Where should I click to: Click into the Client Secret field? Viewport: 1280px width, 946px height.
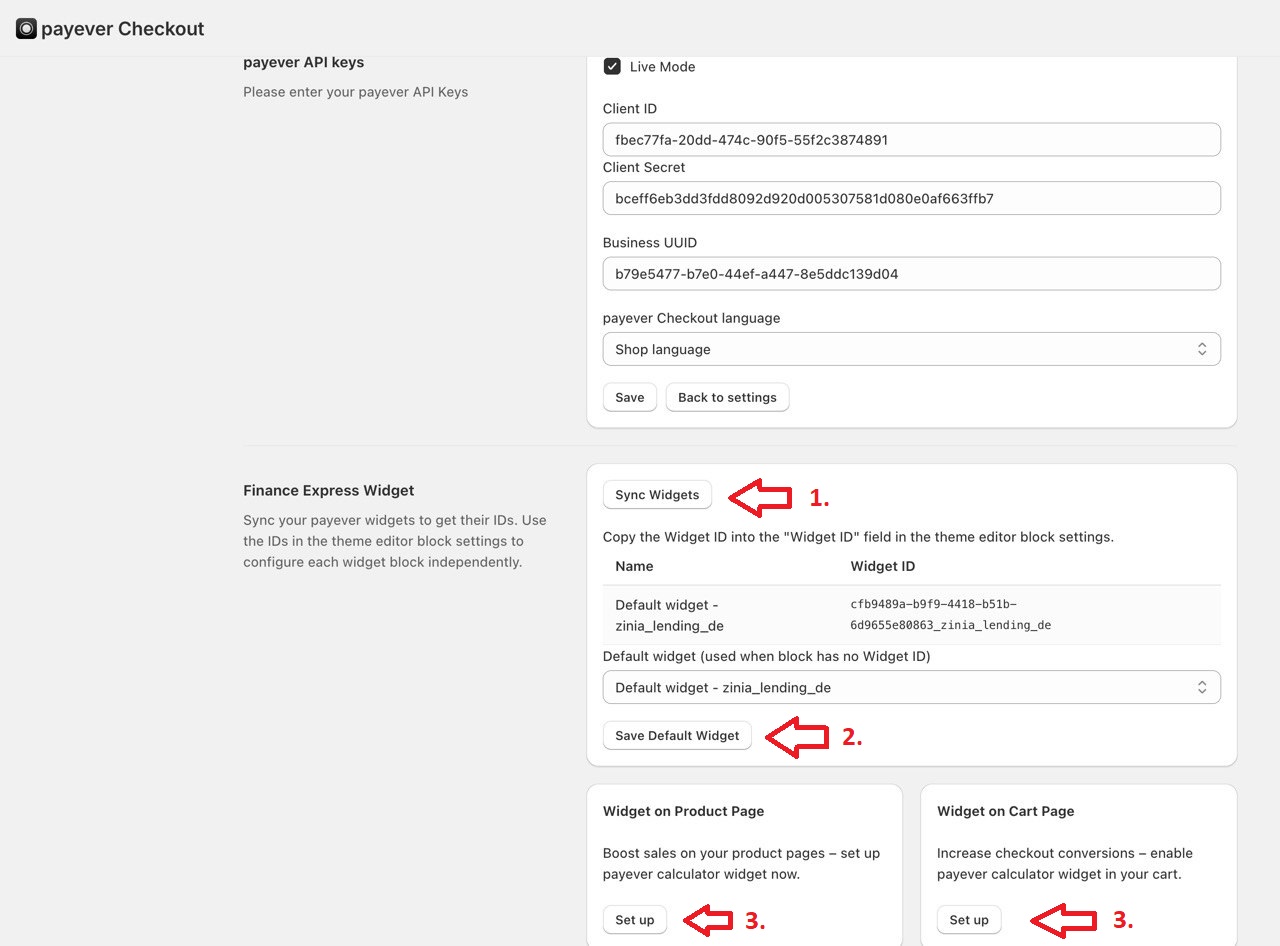pos(911,198)
